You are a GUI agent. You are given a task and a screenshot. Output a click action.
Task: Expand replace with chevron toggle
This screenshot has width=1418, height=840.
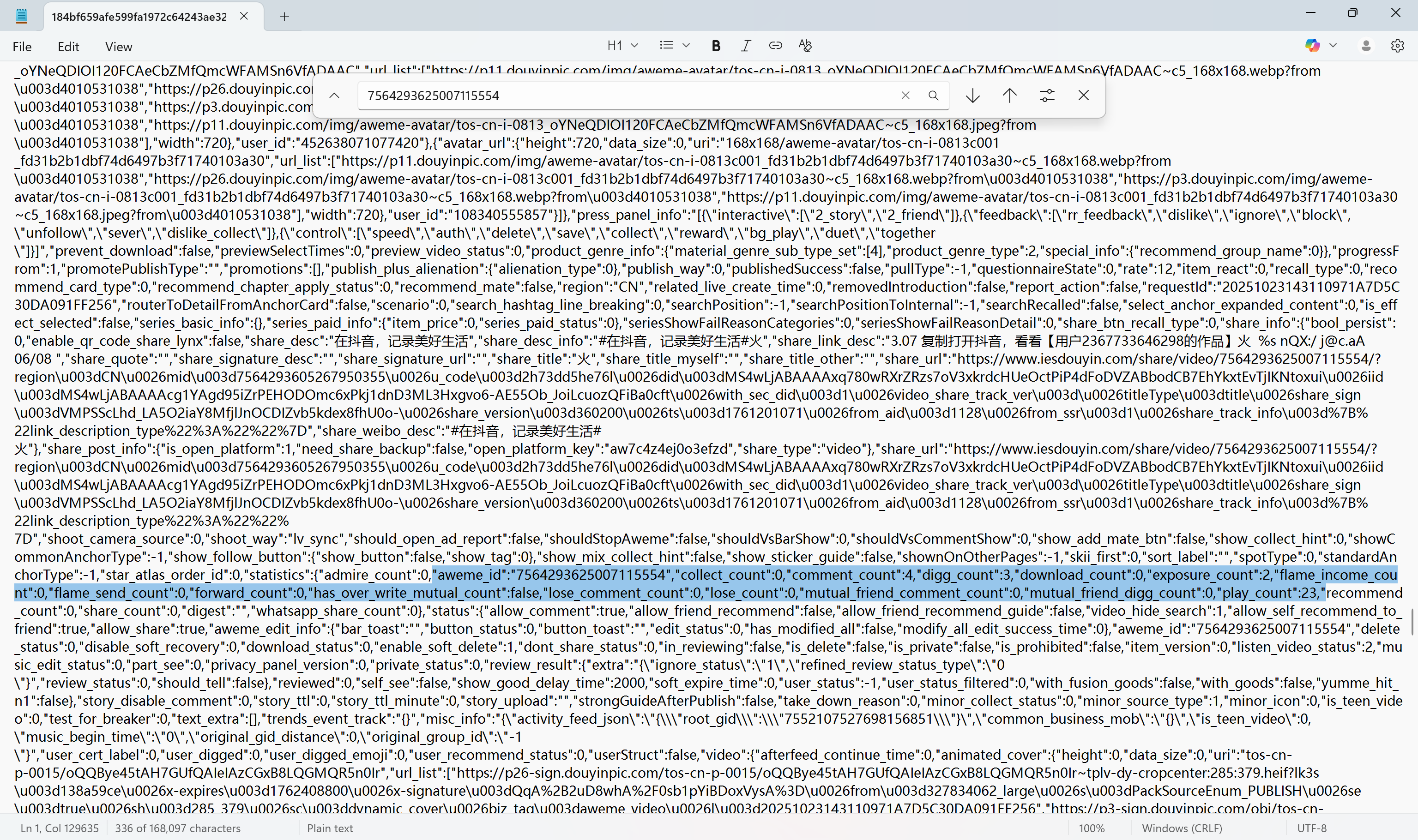[334, 95]
